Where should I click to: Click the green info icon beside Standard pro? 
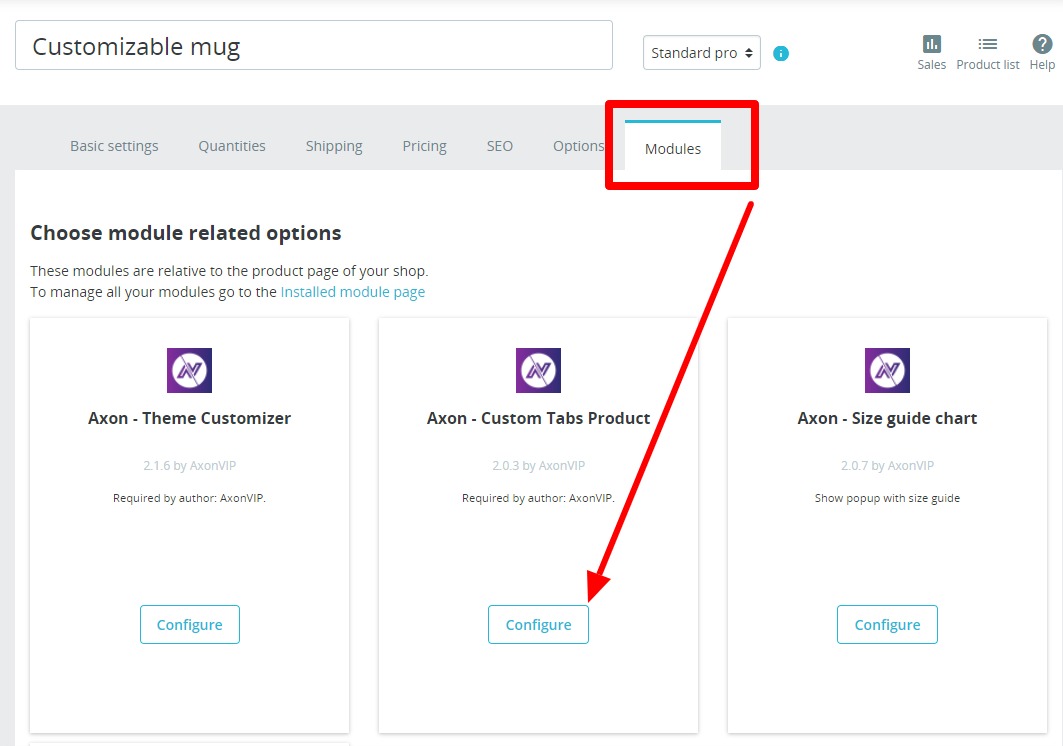click(780, 53)
